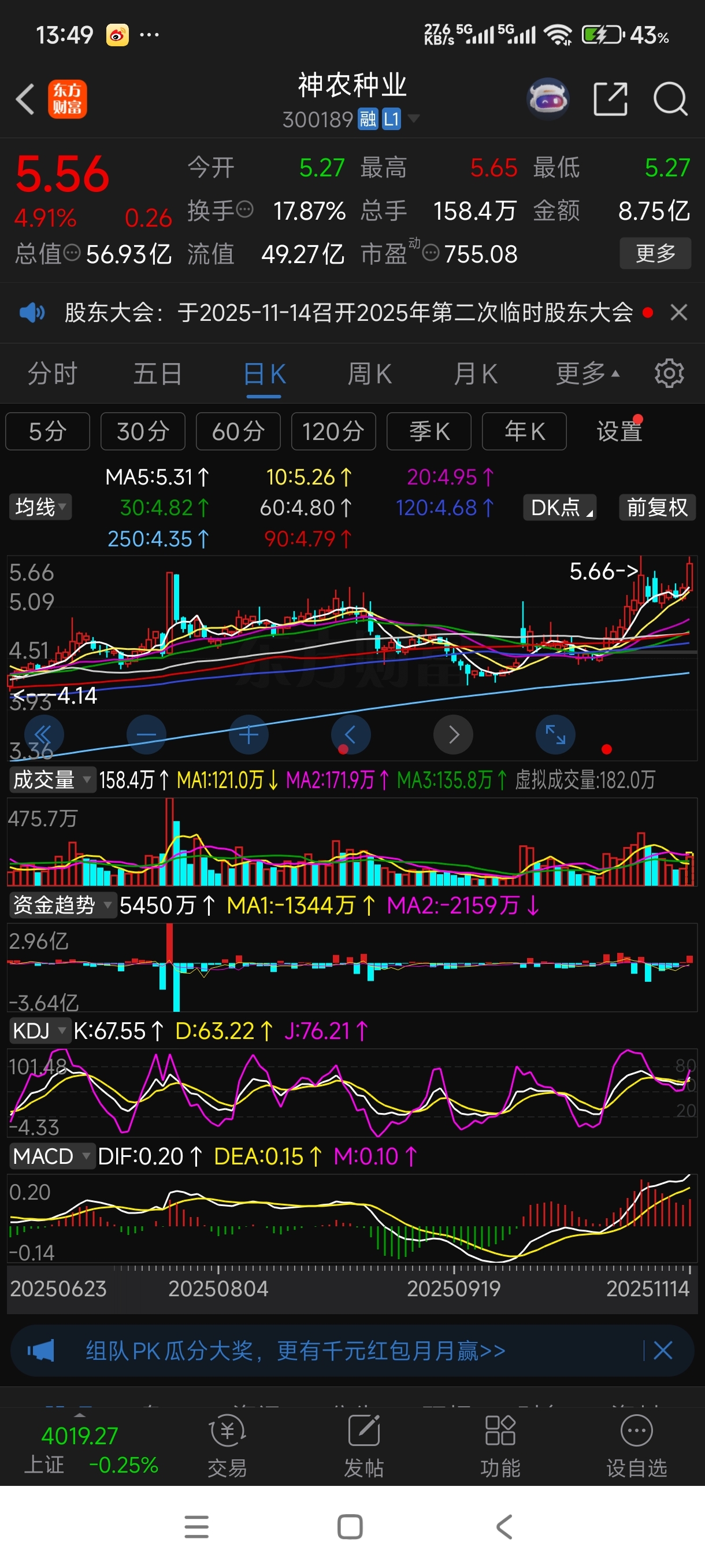Close the shareholder meeting notice

click(679, 313)
